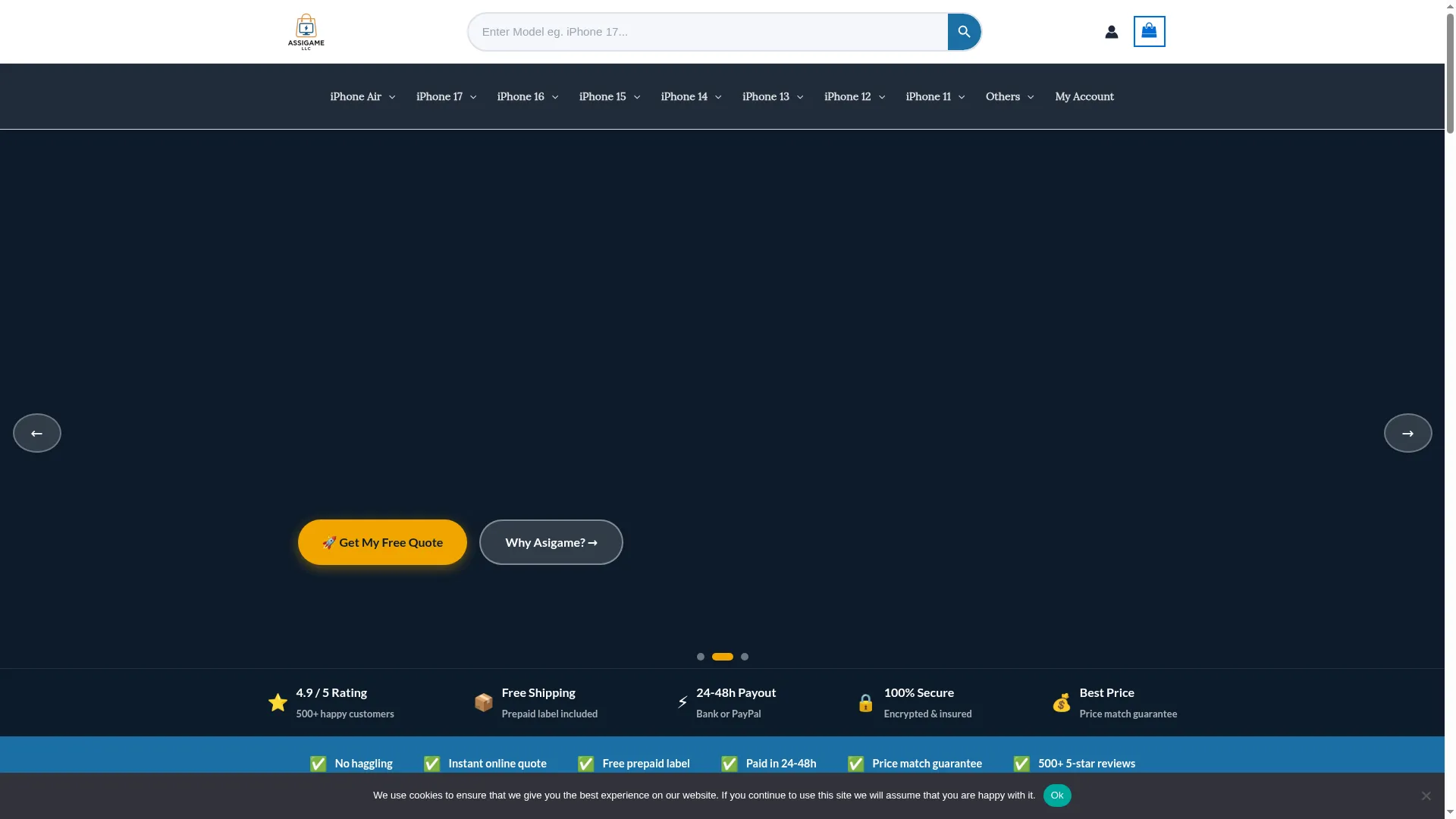Click the Prepaid label included text

[550, 714]
